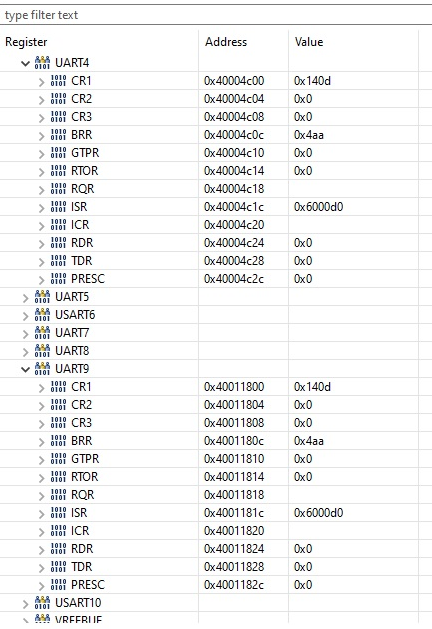
Task: Click the register icon beside UART4 BRR
Action: (59, 135)
